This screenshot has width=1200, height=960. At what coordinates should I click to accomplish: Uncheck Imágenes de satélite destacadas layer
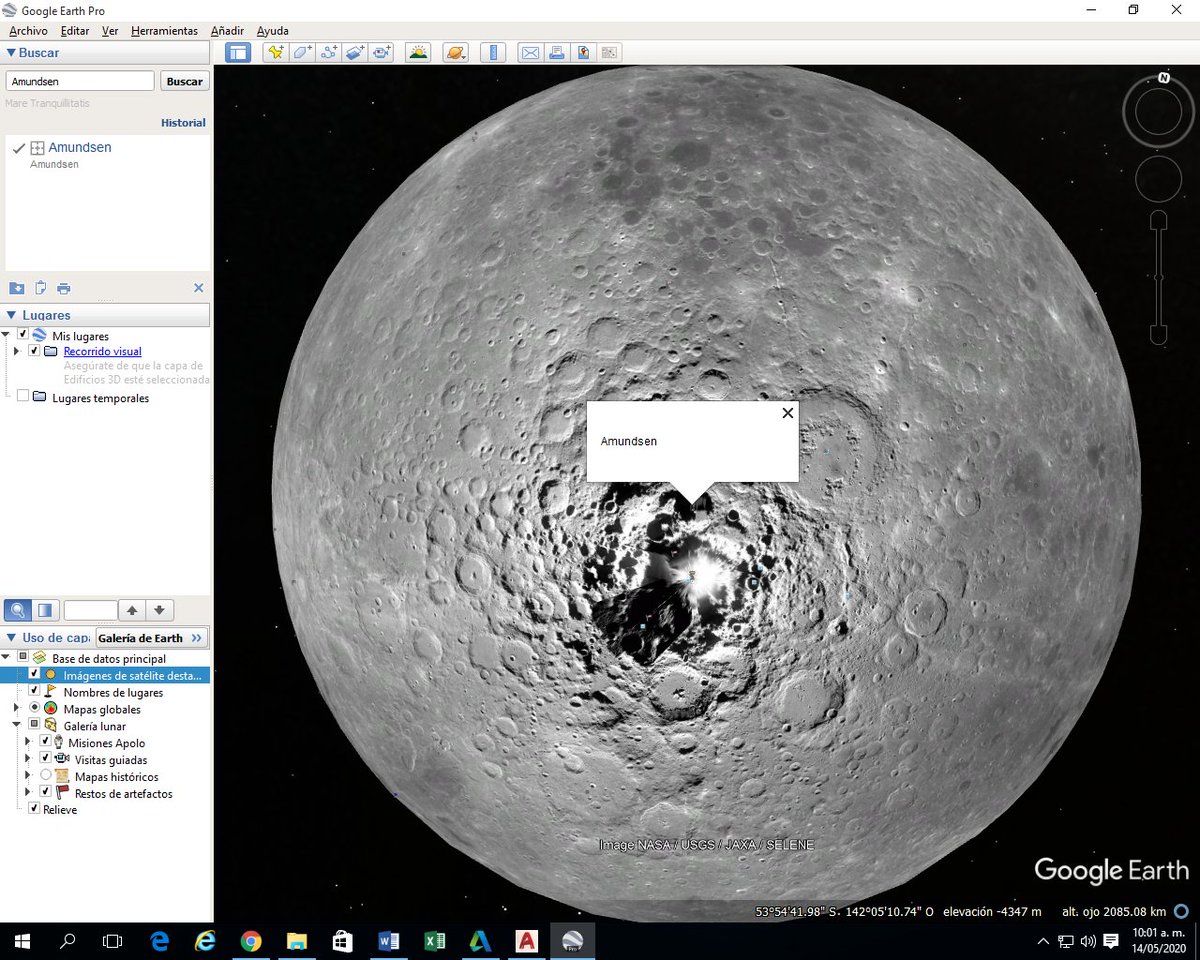pos(34,674)
